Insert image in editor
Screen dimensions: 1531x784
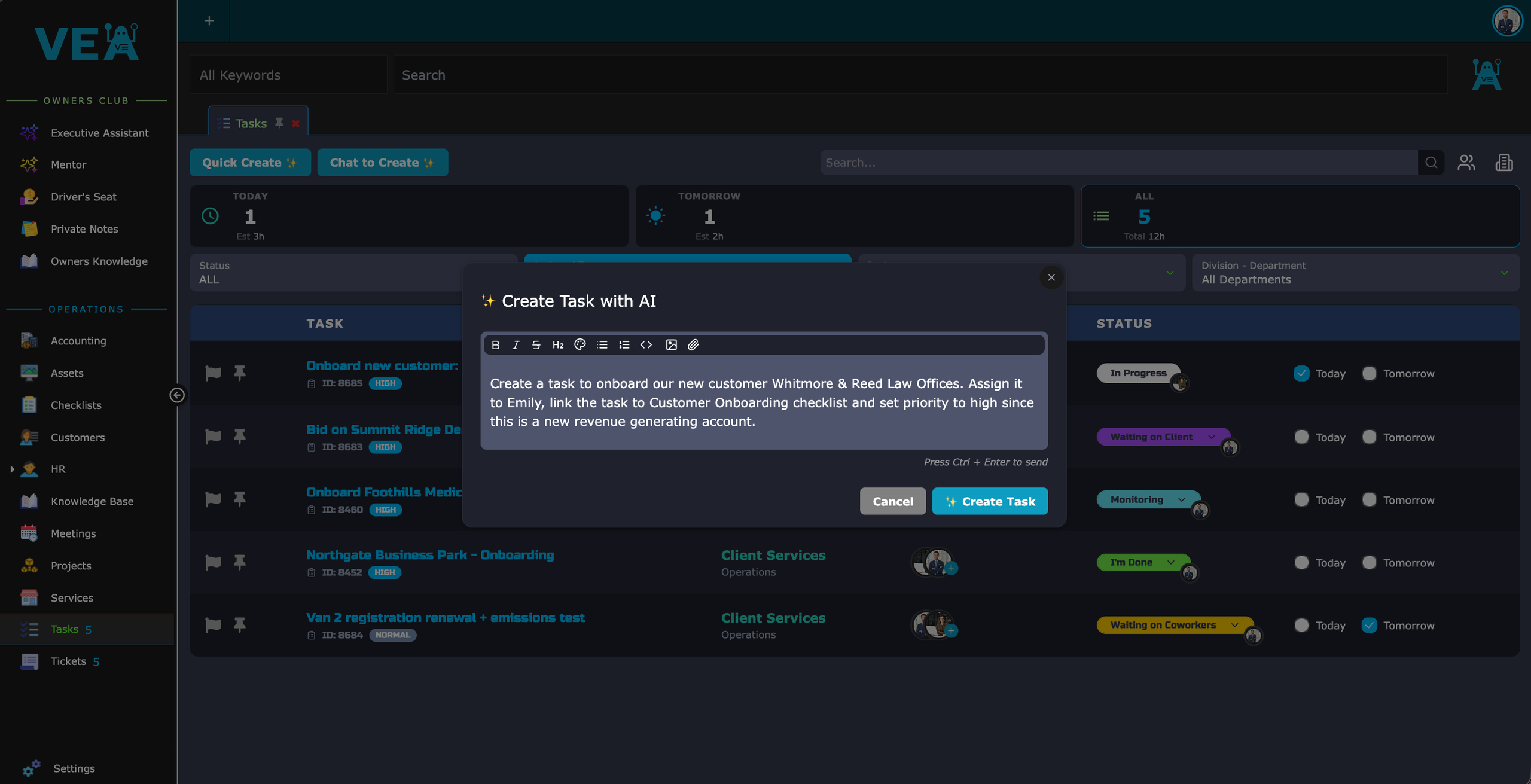[671, 344]
